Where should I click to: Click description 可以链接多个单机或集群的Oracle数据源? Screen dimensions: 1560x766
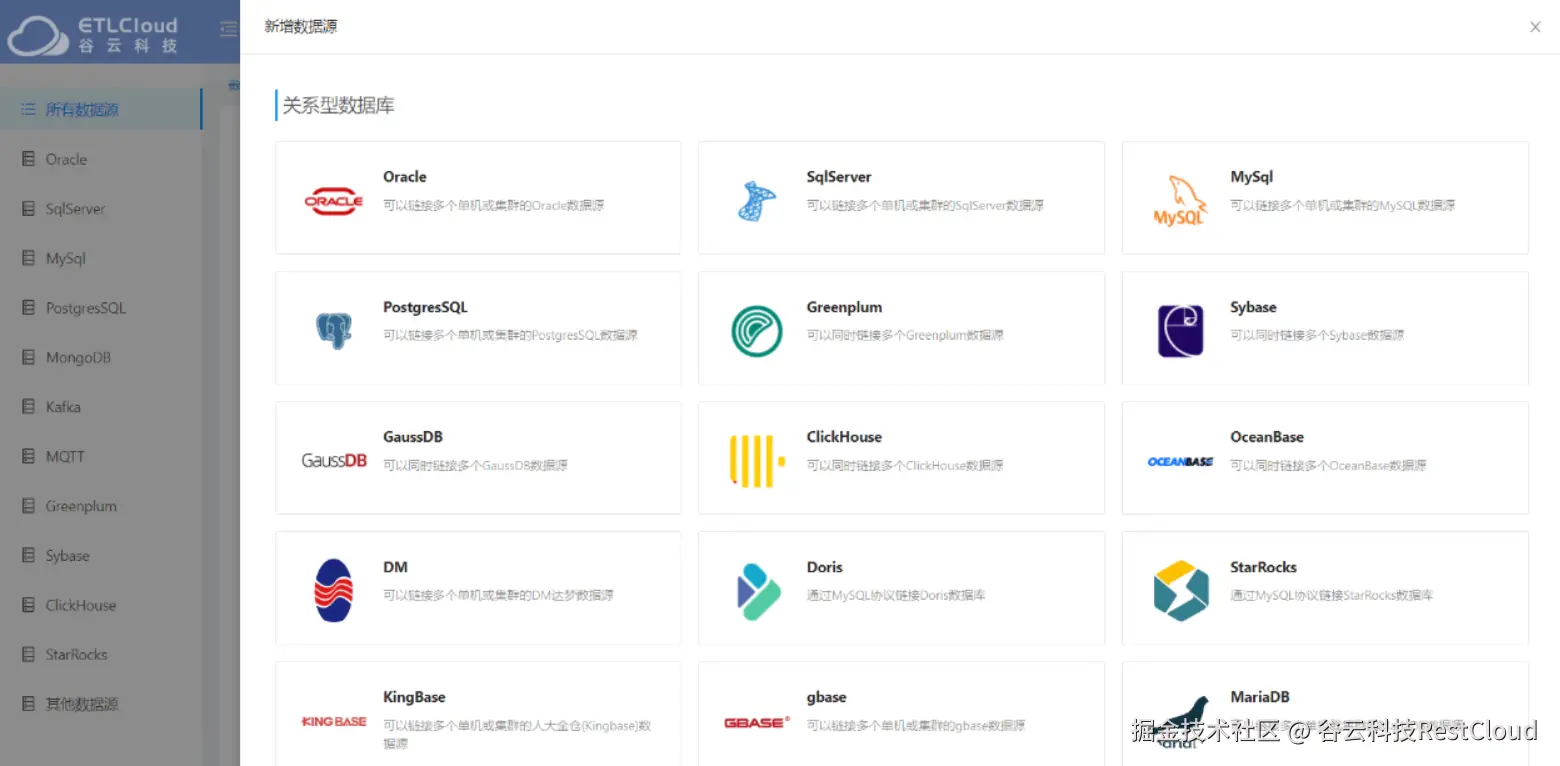pyautogui.click(x=494, y=205)
